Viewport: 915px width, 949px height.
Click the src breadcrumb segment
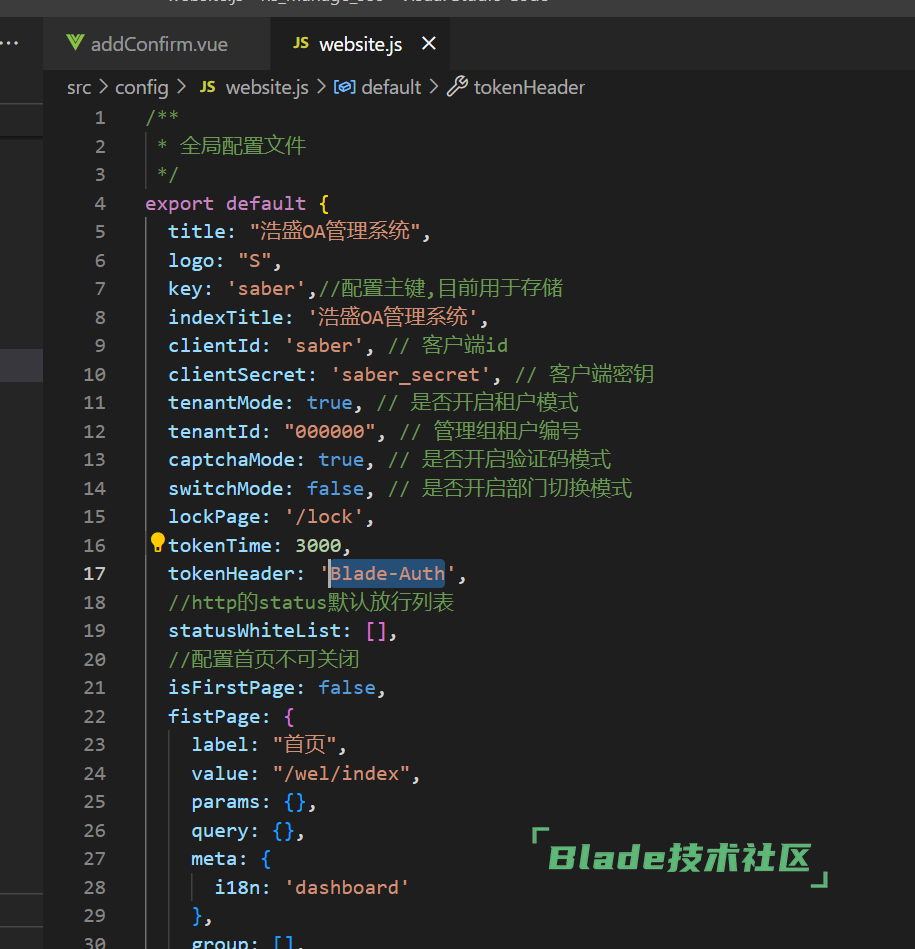pos(79,88)
